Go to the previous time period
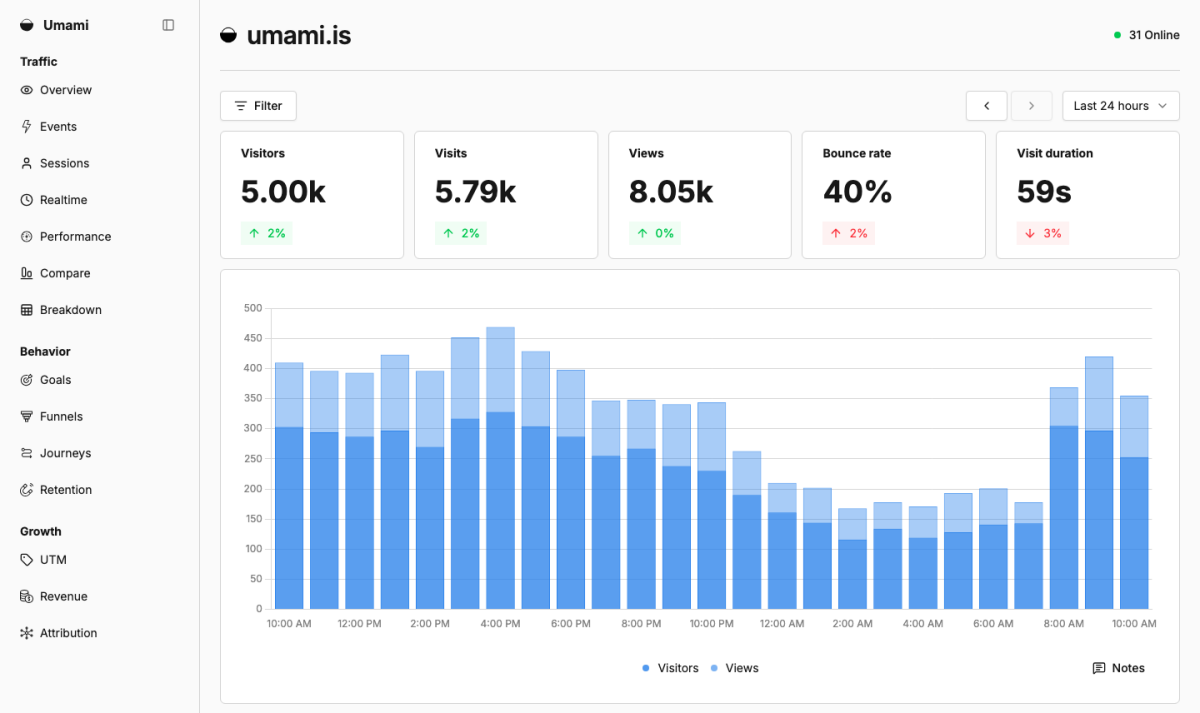The width and height of the screenshot is (1200, 713). click(x=987, y=106)
